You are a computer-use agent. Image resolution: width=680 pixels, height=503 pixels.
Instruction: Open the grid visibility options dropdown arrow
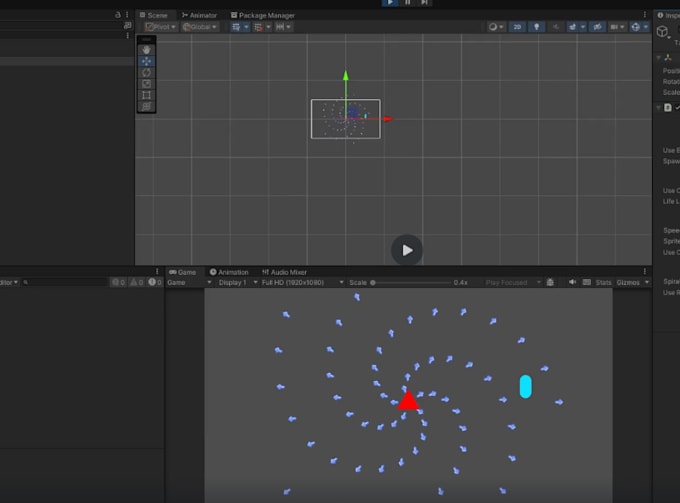[x=246, y=27]
